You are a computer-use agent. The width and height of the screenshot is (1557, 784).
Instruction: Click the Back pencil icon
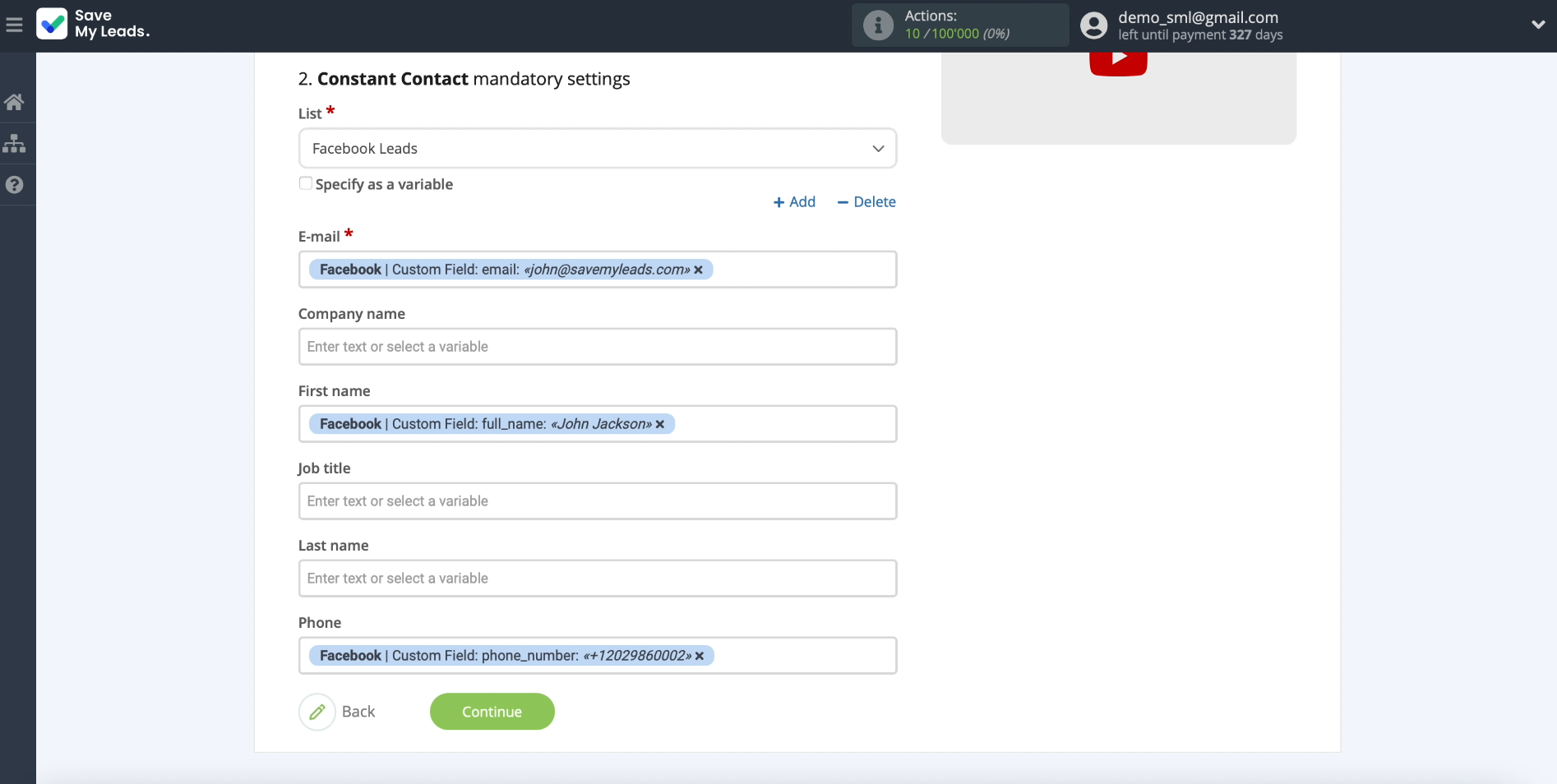(317, 712)
